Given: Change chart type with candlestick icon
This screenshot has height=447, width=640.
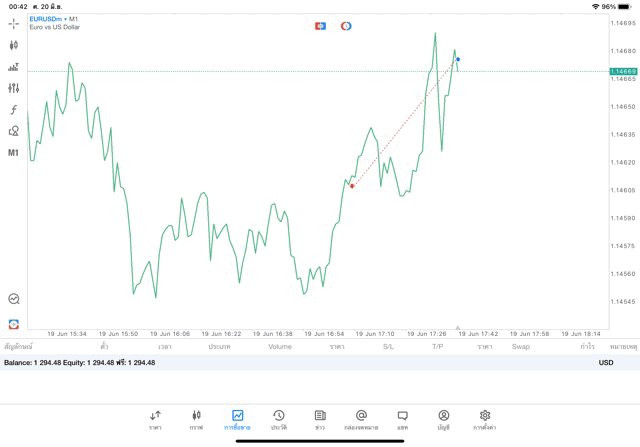Looking at the screenshot, I should click(x=14, y=45).
